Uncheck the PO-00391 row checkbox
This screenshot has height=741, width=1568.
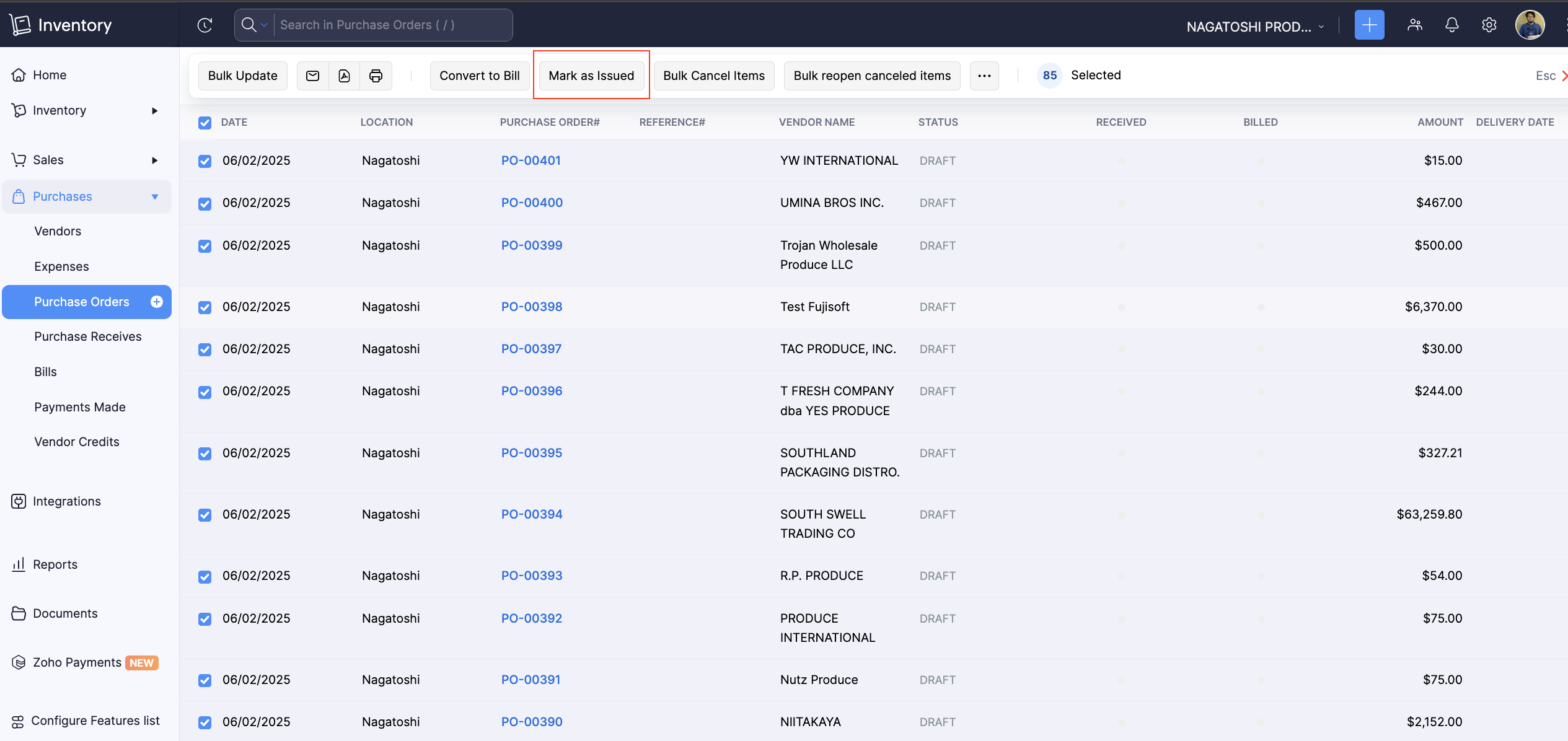tap(205, 680)
